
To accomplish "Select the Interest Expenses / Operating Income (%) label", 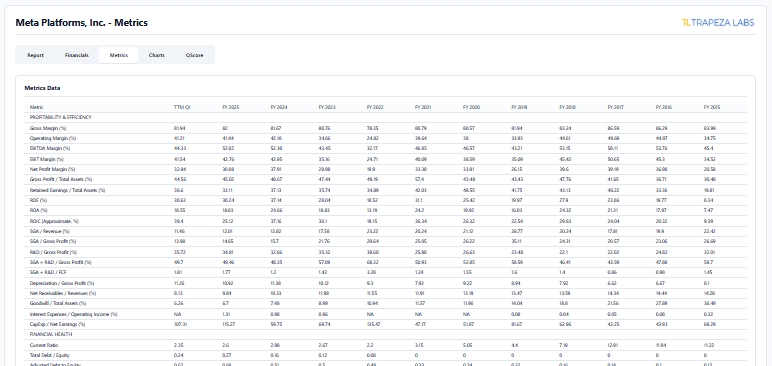I will coord(73,314).
